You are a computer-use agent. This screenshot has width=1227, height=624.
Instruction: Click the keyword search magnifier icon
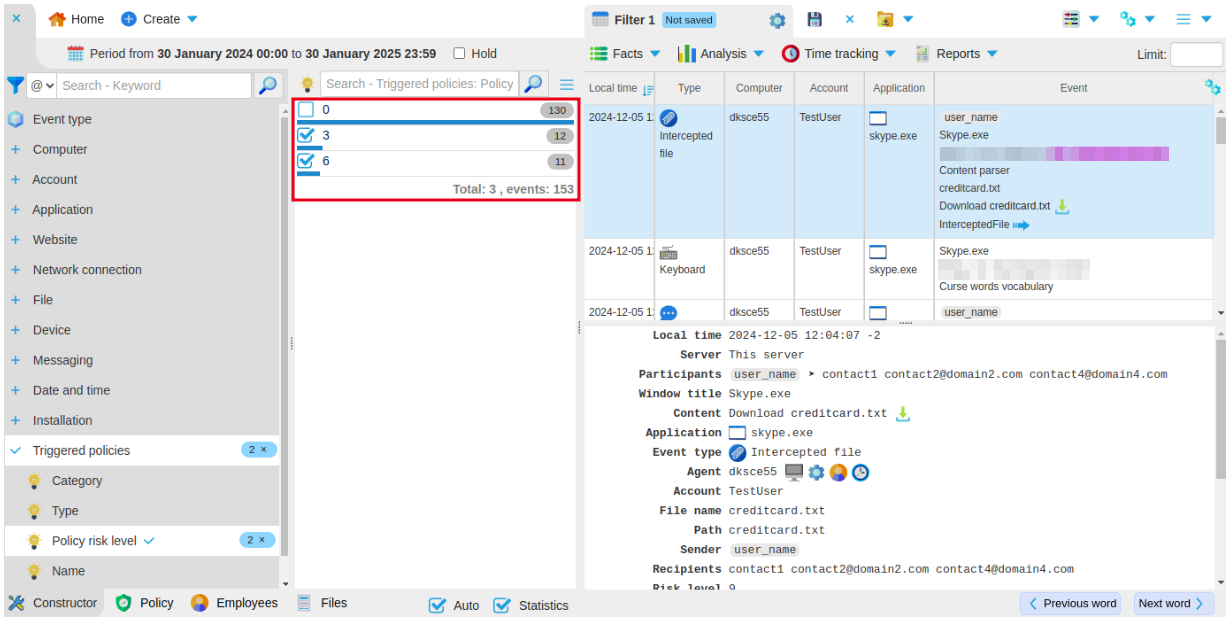click(x=267, y=85)
